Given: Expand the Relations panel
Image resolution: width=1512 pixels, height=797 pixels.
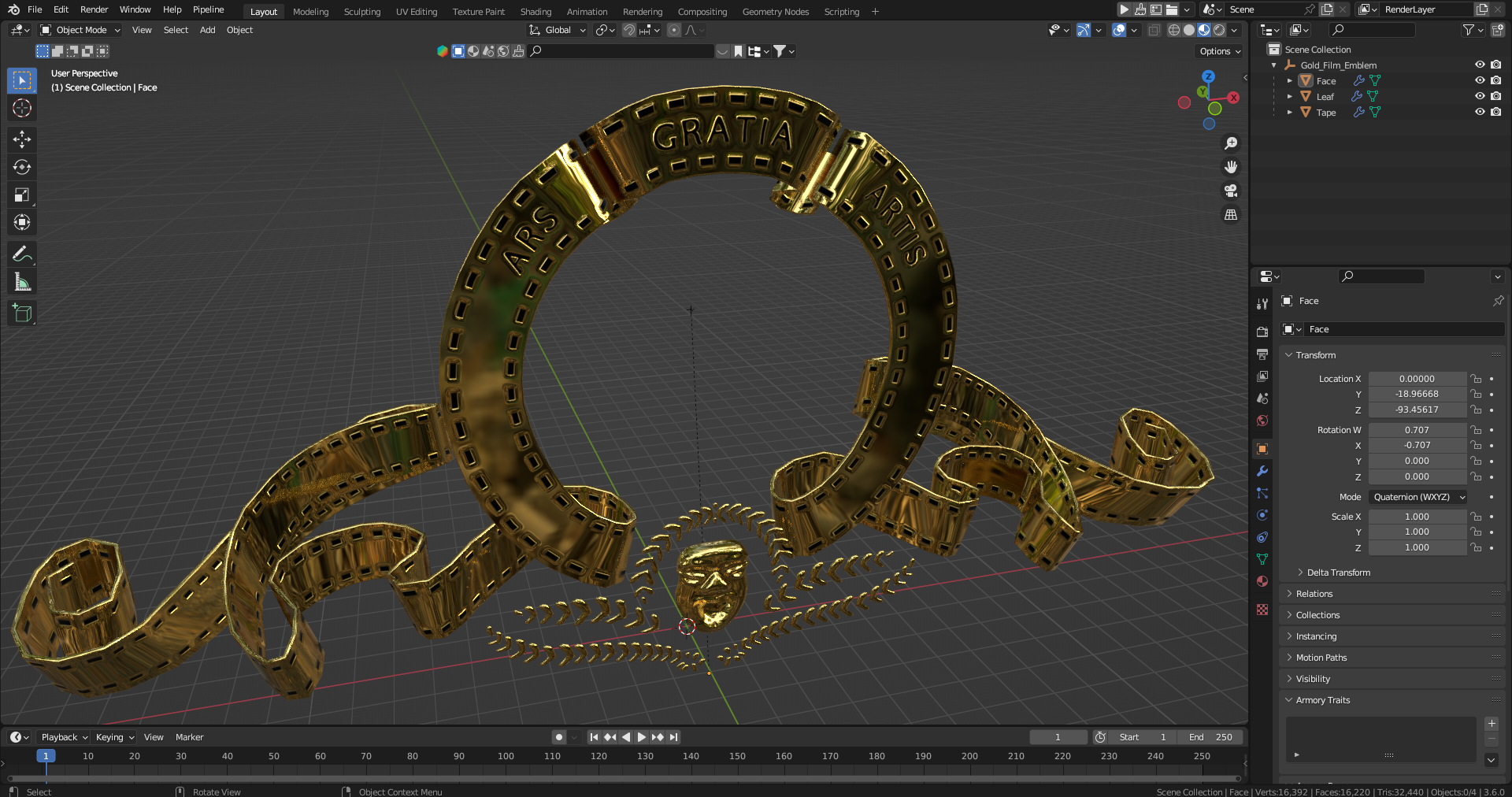Looking at the screenshot, I should tap(1314, 594).
